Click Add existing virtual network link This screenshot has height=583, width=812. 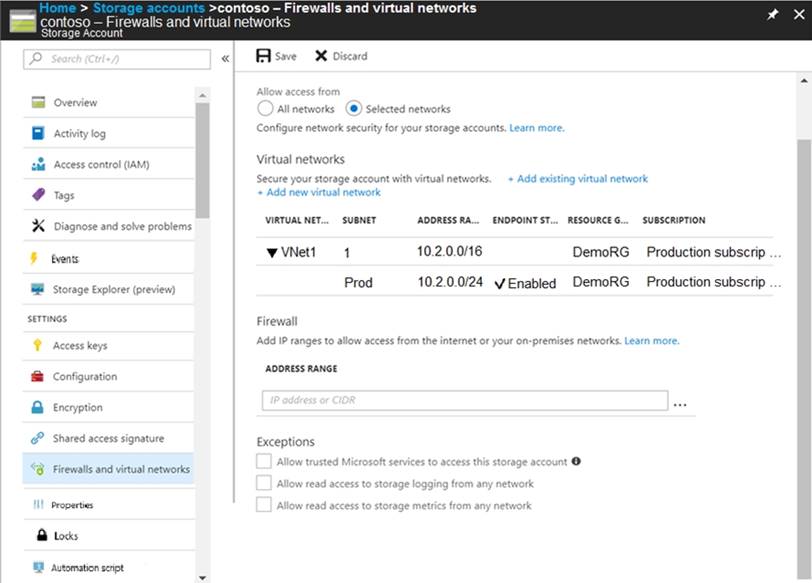coord(578,179)
